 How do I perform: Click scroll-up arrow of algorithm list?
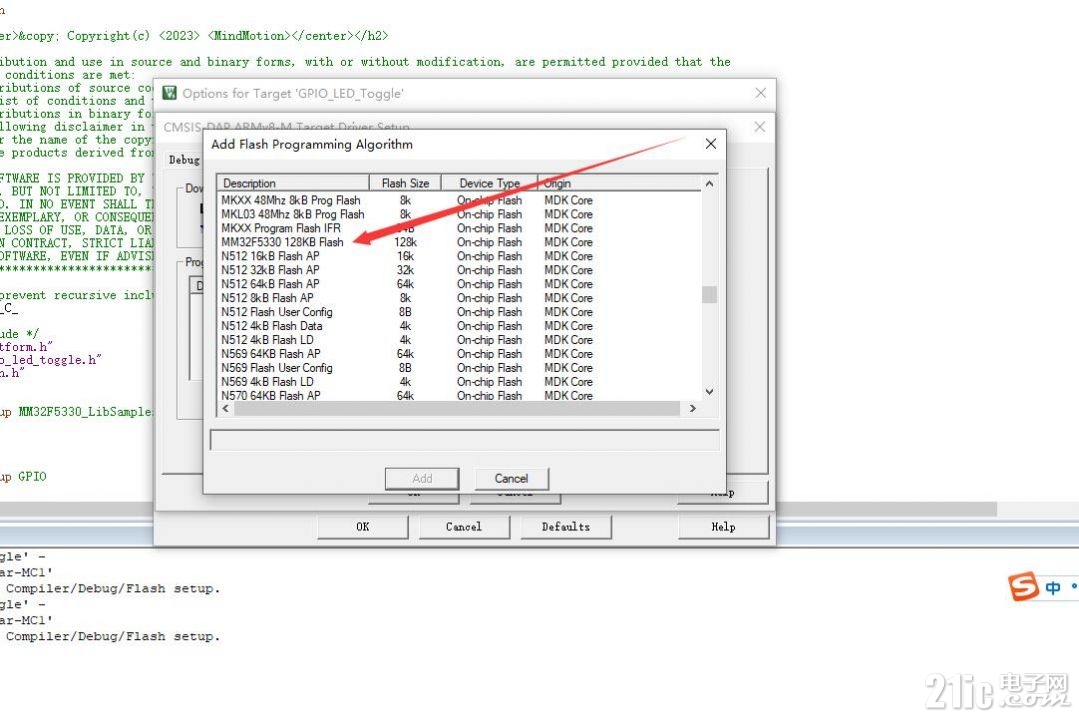pos(709,184)
